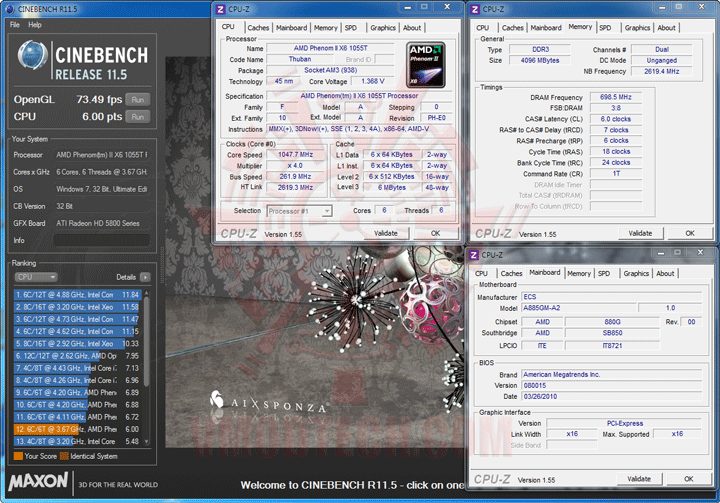Switch to CPU tab in Memory CPU-Z window
720x503 pixels.
click(x=483, y=28)
